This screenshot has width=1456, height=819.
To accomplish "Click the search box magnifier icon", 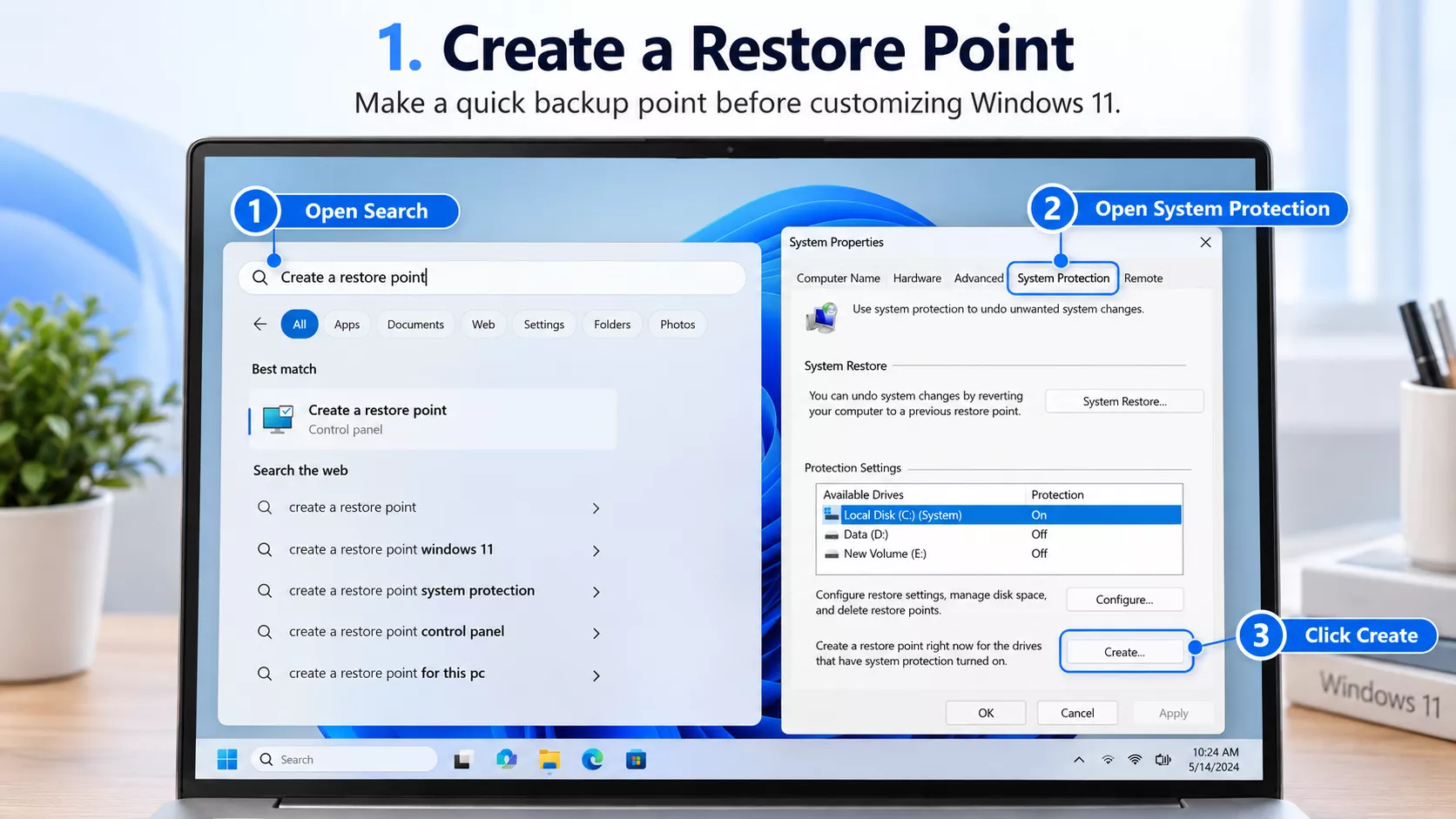I will pyautogui.click(x=260, y=278).
